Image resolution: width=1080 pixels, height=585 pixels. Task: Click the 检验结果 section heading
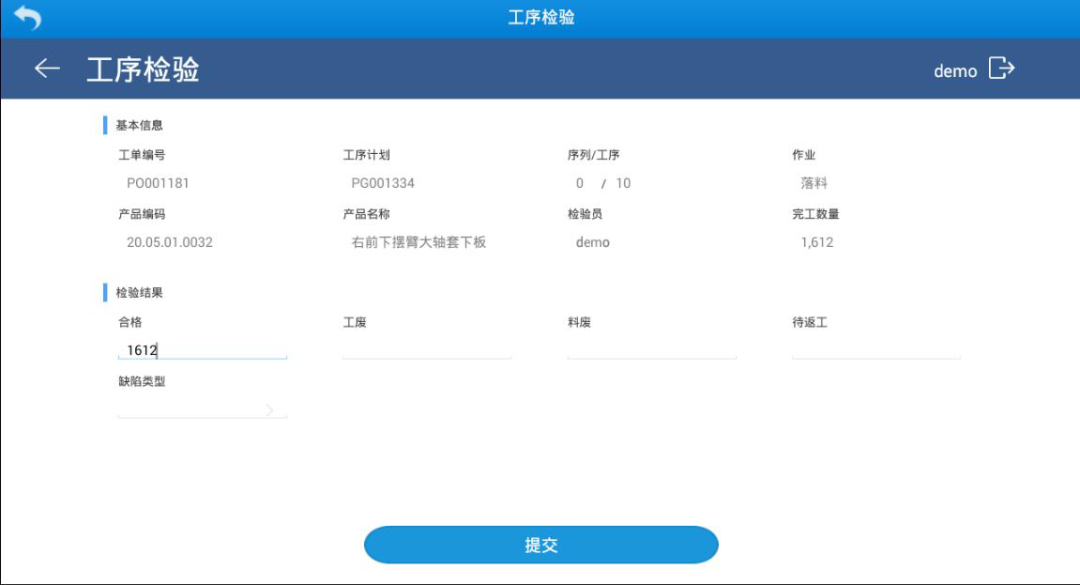(139, 292)
